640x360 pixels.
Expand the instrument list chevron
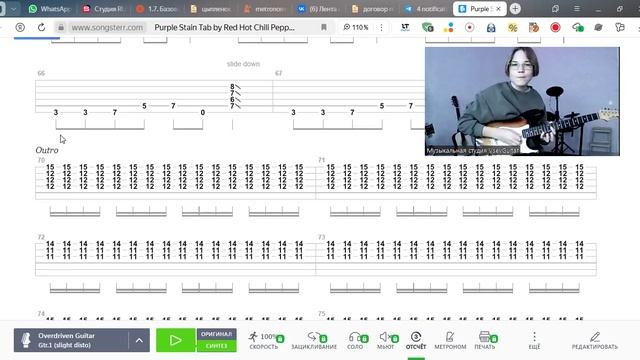point(139,340)
